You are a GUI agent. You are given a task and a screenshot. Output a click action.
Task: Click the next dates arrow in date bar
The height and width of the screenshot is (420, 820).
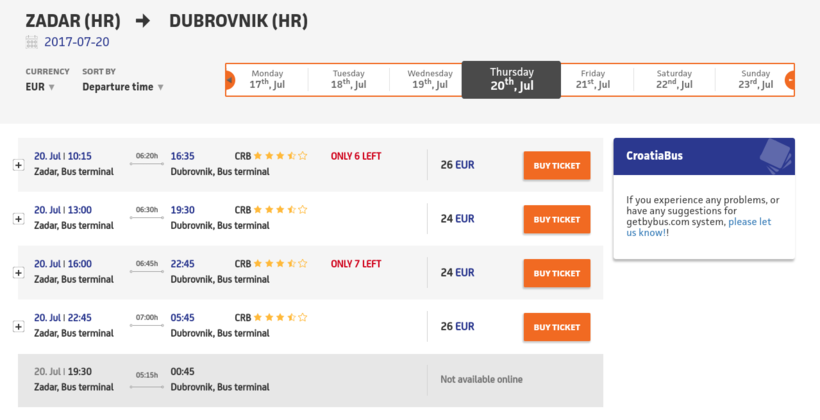click(790, 79)
